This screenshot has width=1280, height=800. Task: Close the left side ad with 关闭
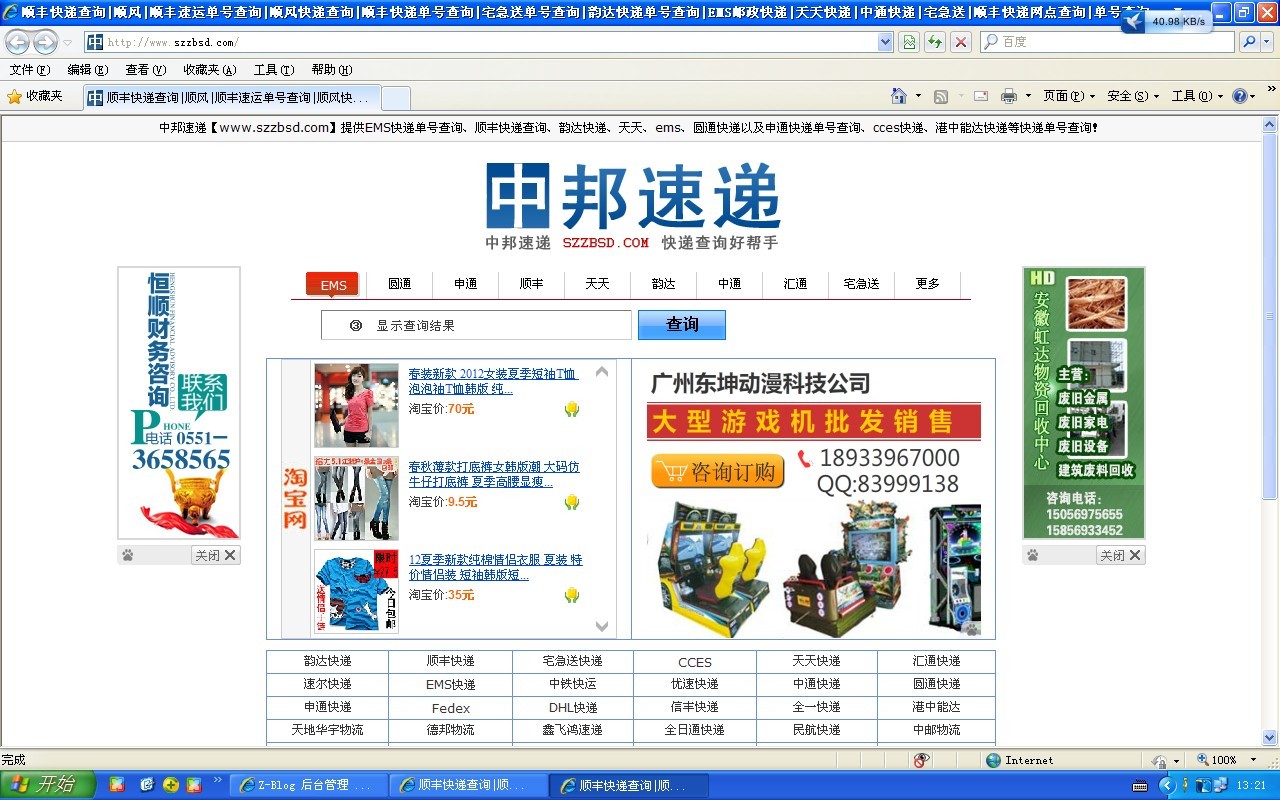point(216,555)
